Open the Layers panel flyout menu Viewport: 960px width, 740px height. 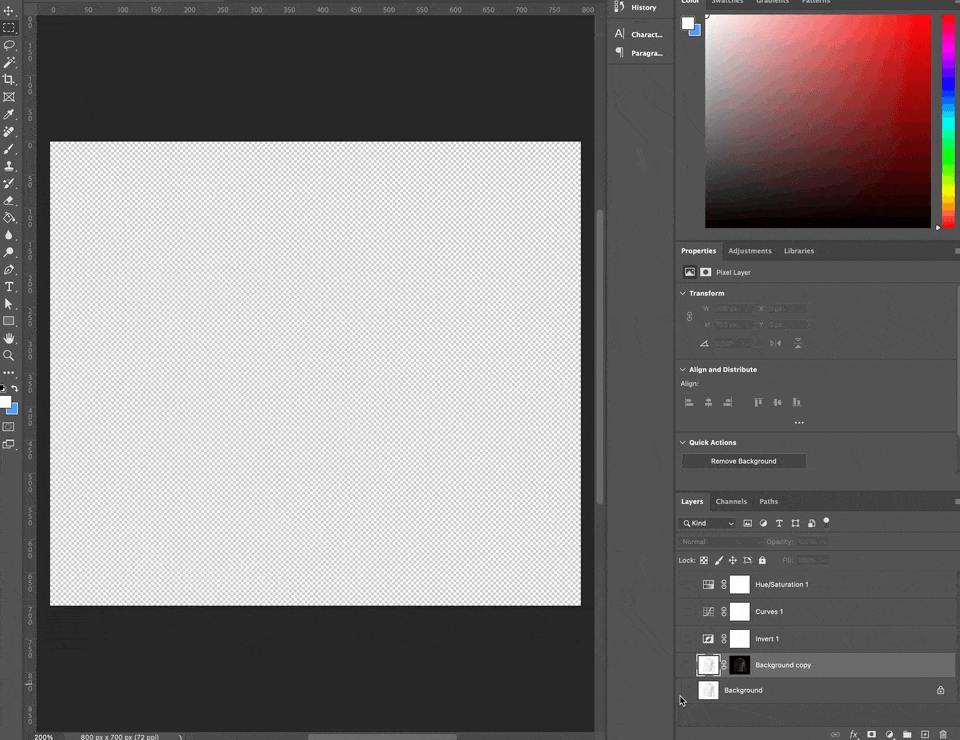click(957, 501)
